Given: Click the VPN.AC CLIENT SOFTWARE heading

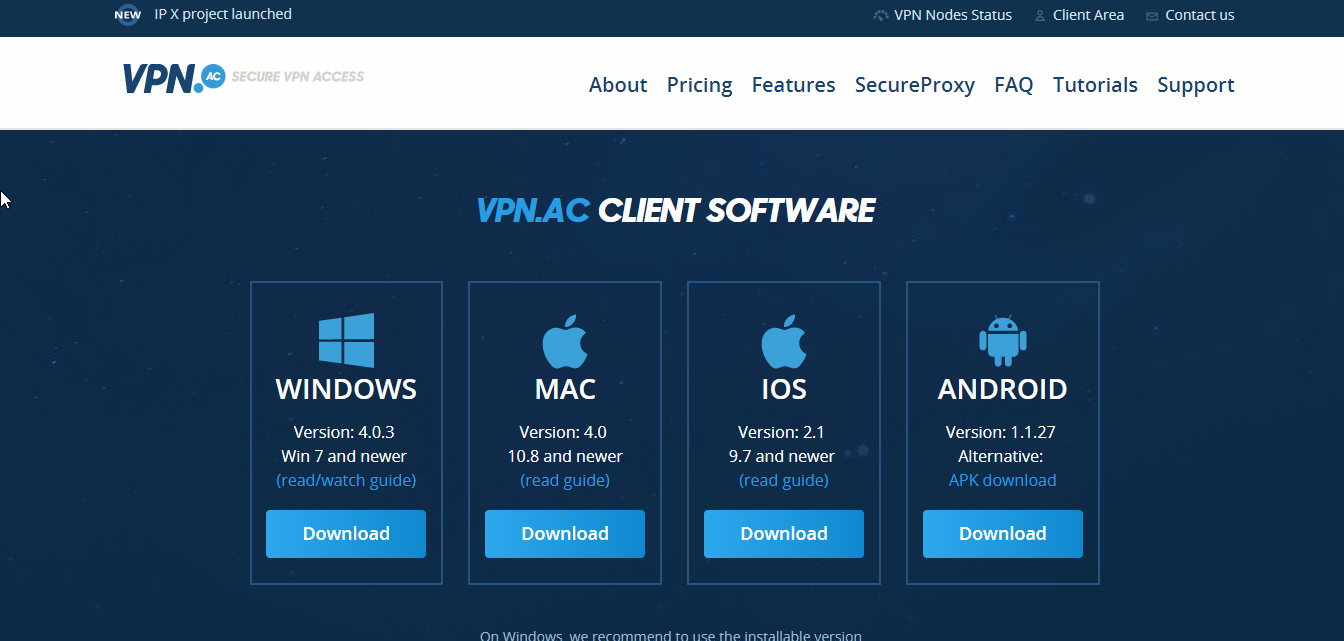Looking at the screenshot, I should click(x=676, y=211).
